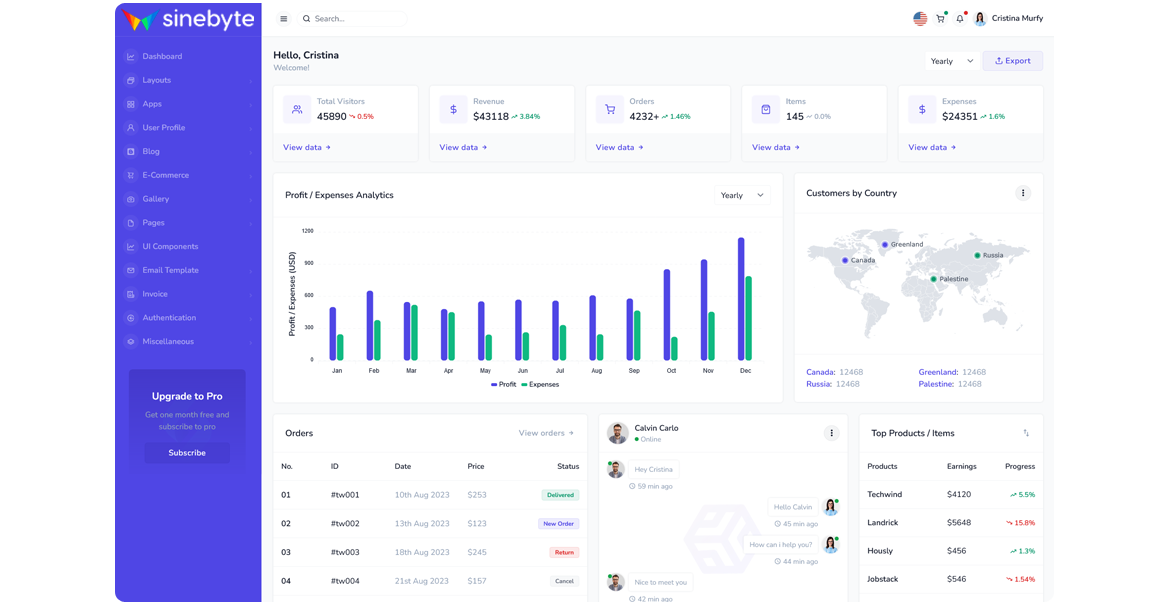
Task: Open the notifications bell icon
Action: (960, 19)
